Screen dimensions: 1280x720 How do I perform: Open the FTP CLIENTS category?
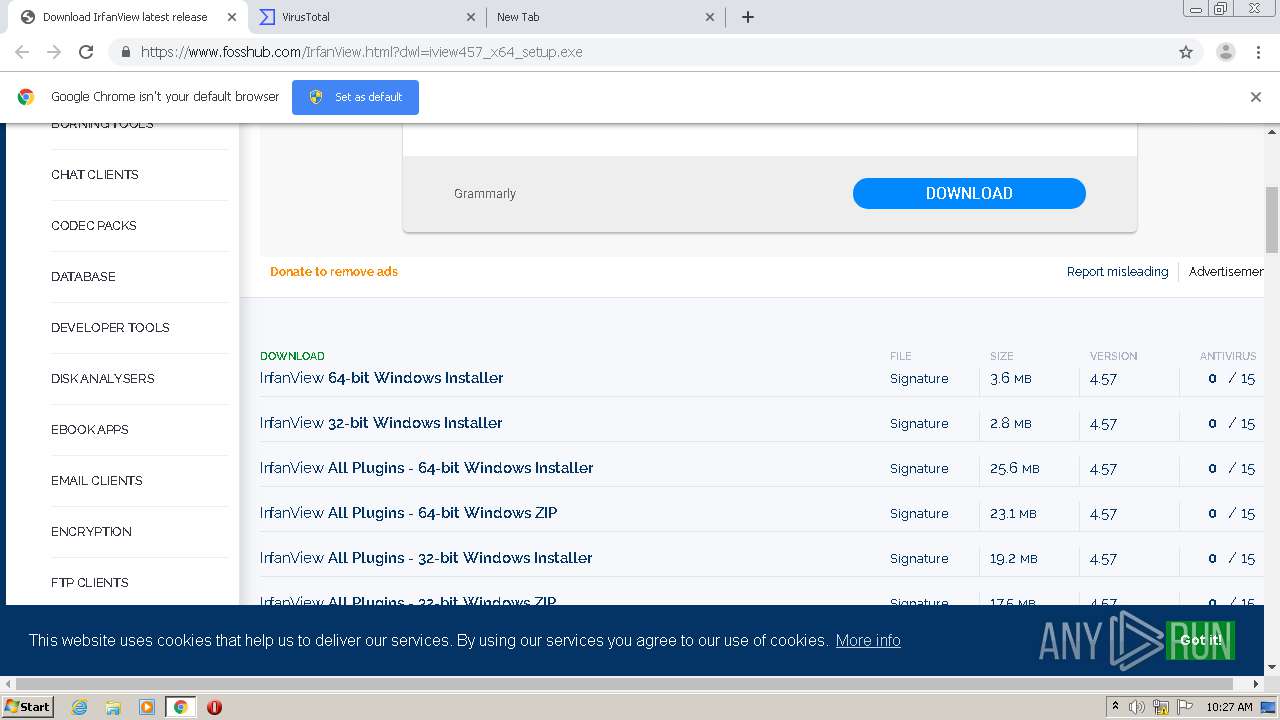coord(90,582)
